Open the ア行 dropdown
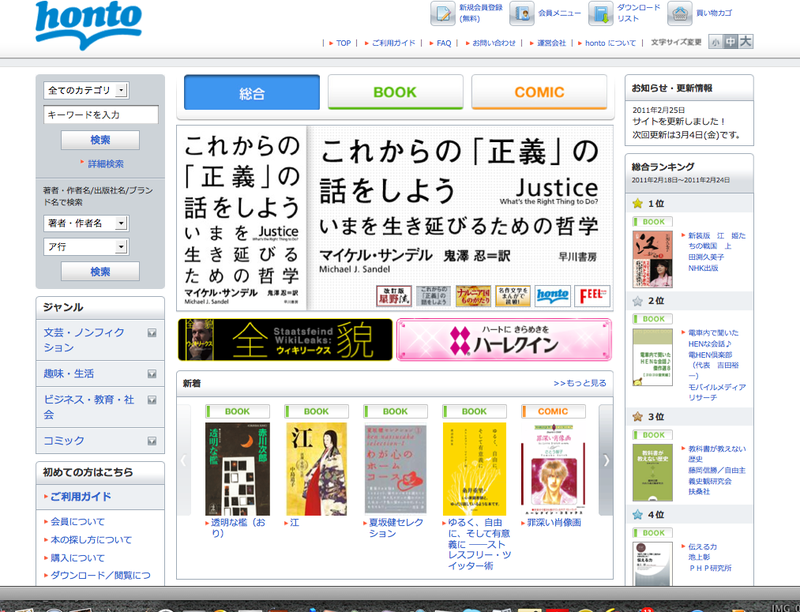Image resolution: width=800 pixels, height=612 pixels. tap(86, 247)
